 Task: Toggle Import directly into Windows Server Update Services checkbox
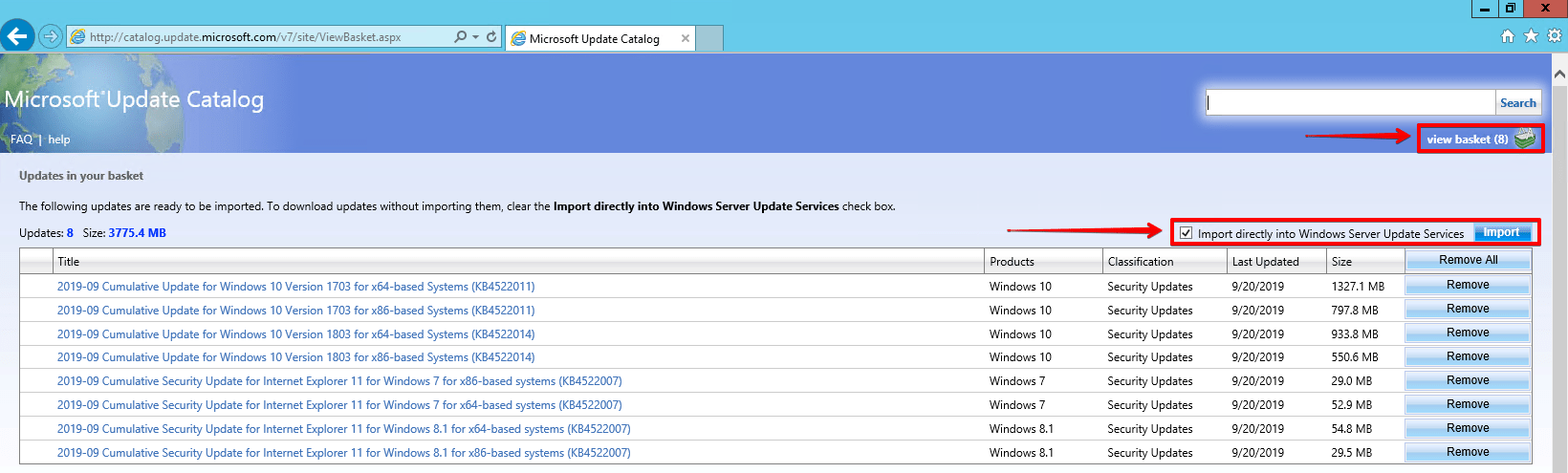pos(1186,232)
